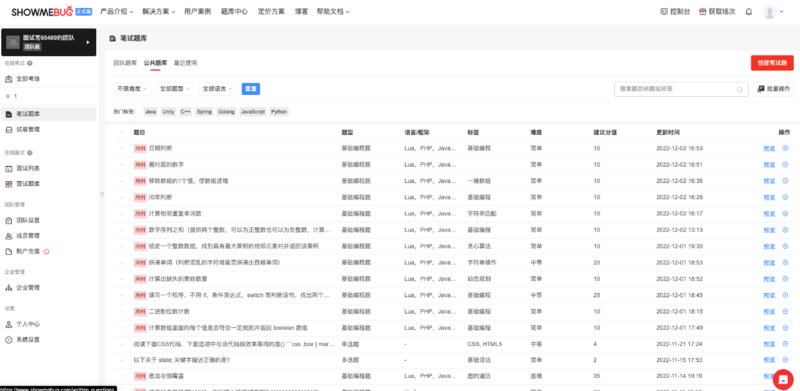Filter by the JavaScript hot tag
The image size is (800, 391).
pos(253,111)
